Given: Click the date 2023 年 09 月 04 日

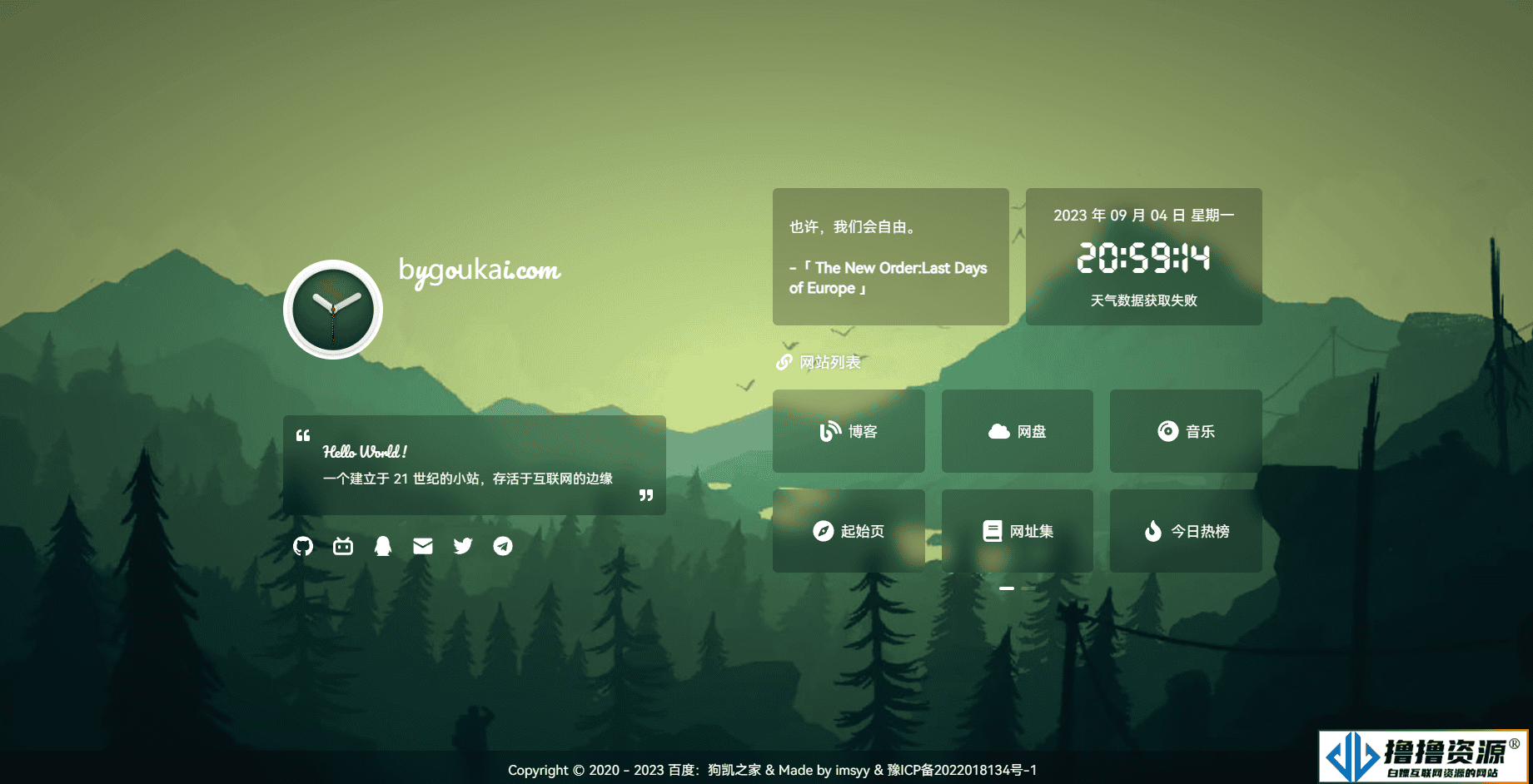Looking at the screenshot, I should click(1119, 215).
